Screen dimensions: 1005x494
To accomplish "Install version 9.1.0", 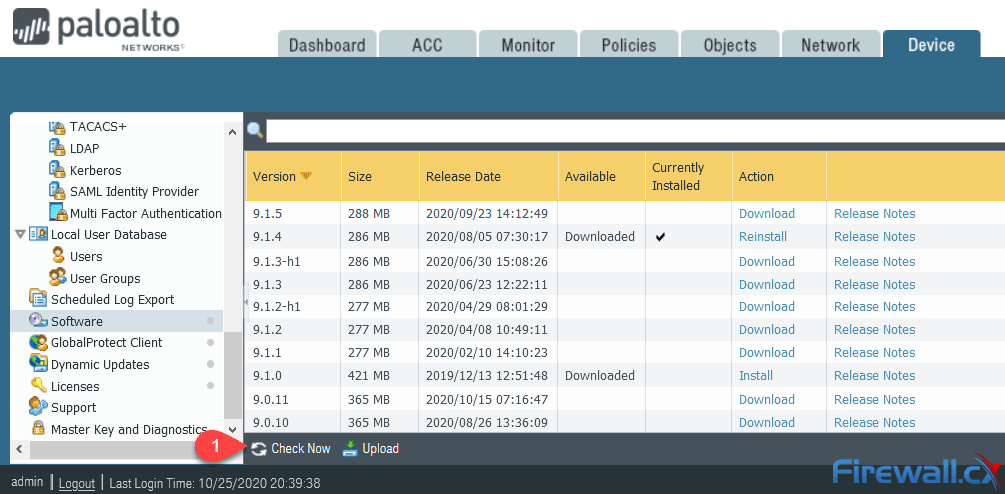I will click(x=756, y=375).
